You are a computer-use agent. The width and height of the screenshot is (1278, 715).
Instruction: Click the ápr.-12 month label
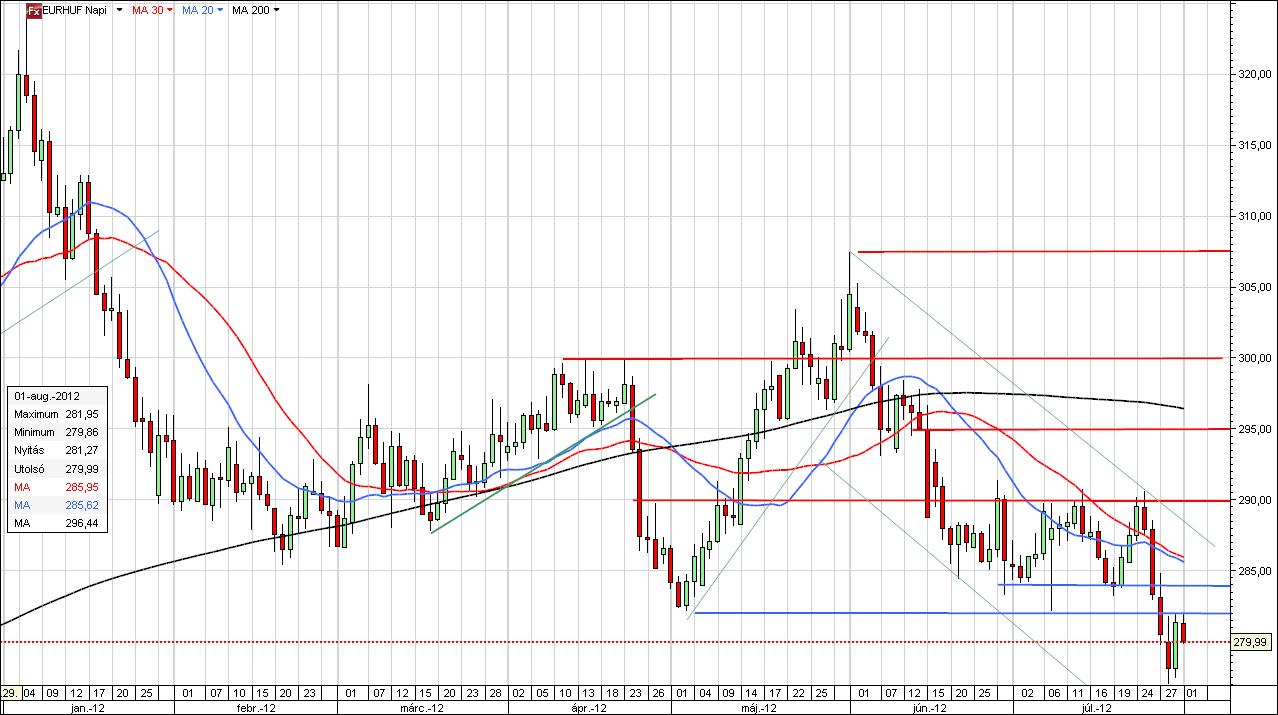tap(589, 707)
